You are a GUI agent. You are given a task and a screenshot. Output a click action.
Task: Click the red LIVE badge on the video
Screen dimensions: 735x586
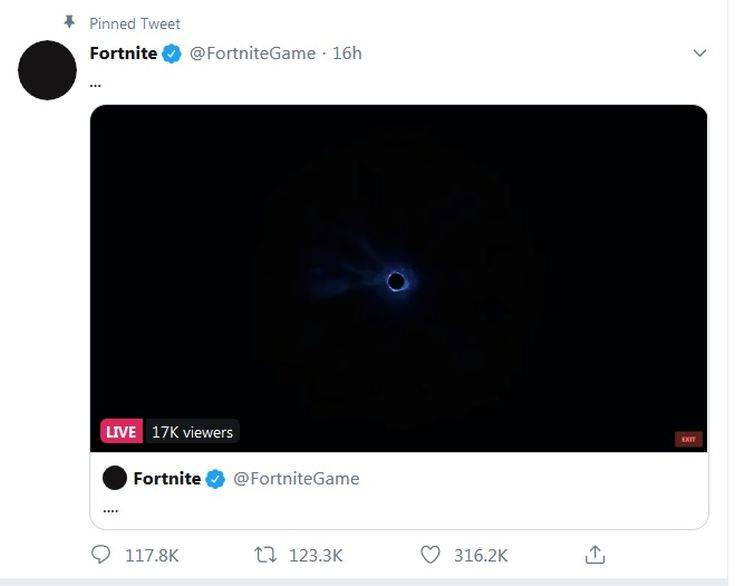pos(121,432)
